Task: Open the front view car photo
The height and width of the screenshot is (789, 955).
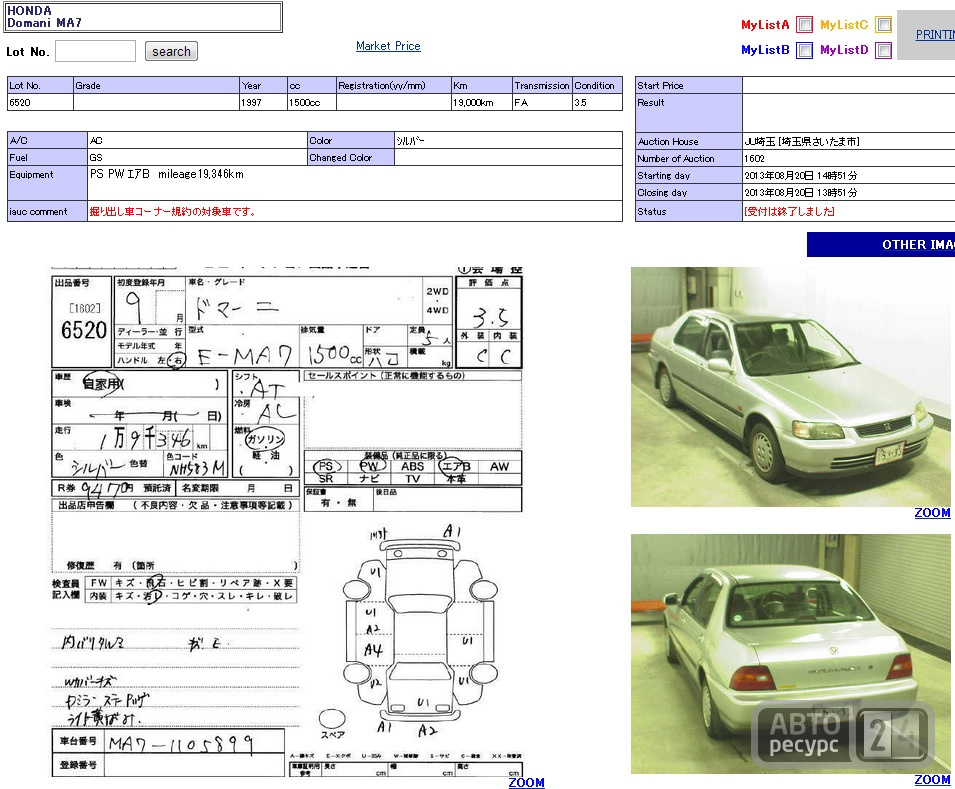Action: click(x=791, y=387)
